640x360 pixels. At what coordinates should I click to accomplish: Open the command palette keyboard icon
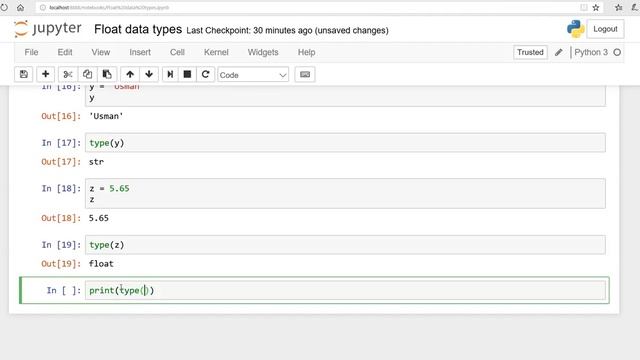coord(305,75)
